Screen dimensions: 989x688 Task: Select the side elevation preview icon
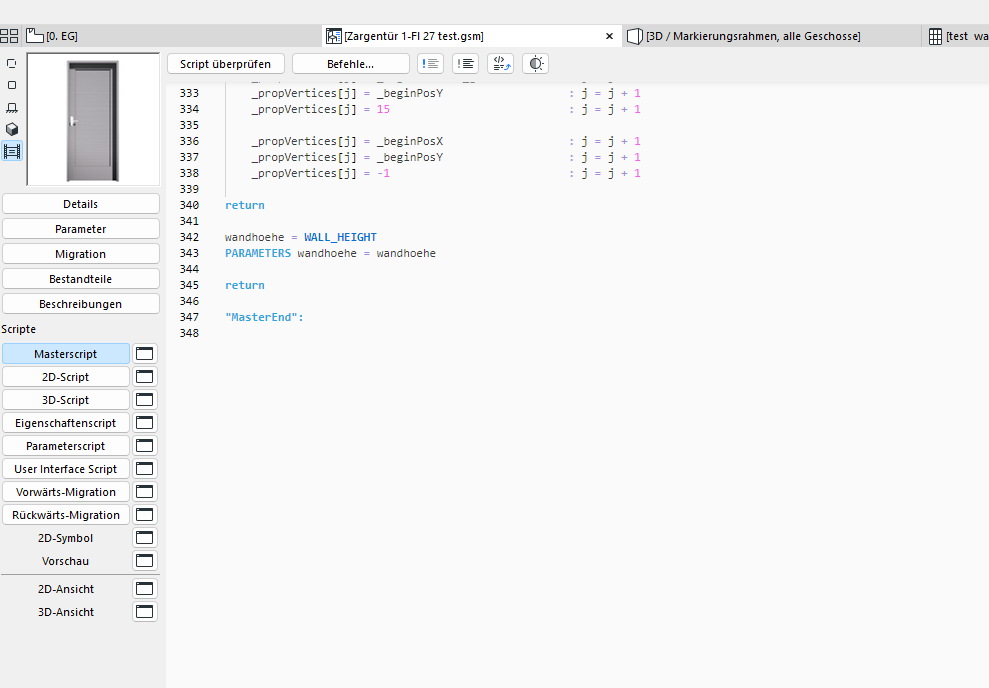point(11,107)
